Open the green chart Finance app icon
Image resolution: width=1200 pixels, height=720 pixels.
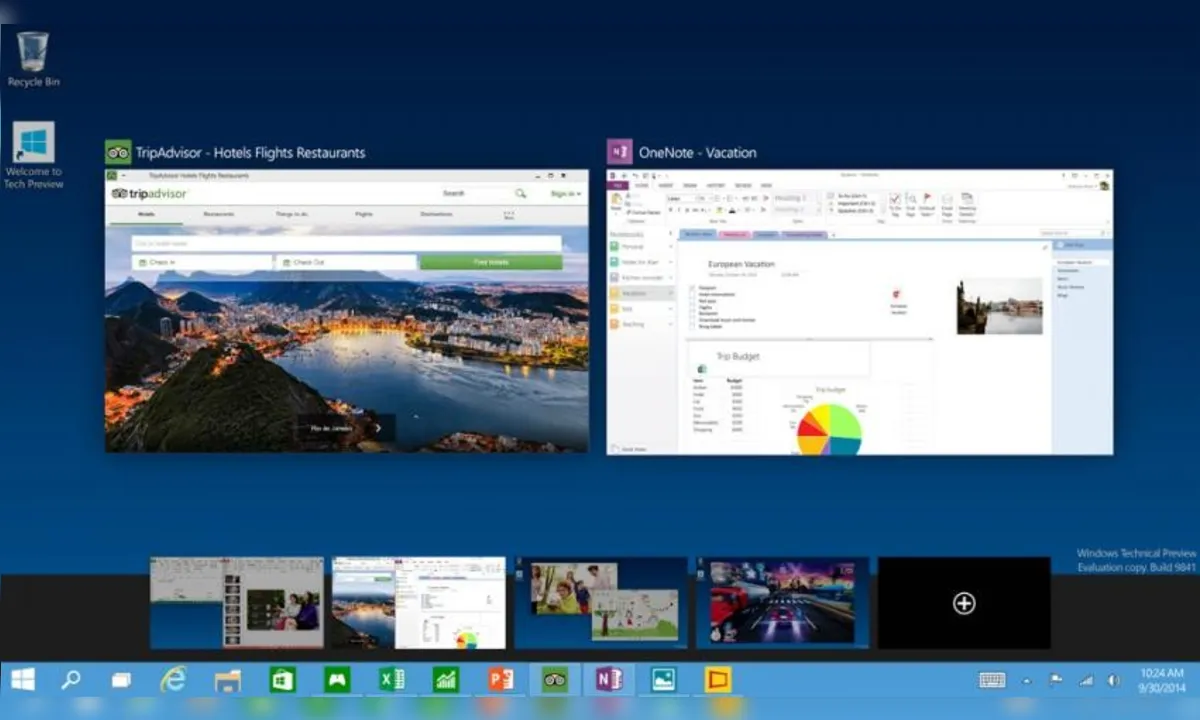(x=446, y=680)
